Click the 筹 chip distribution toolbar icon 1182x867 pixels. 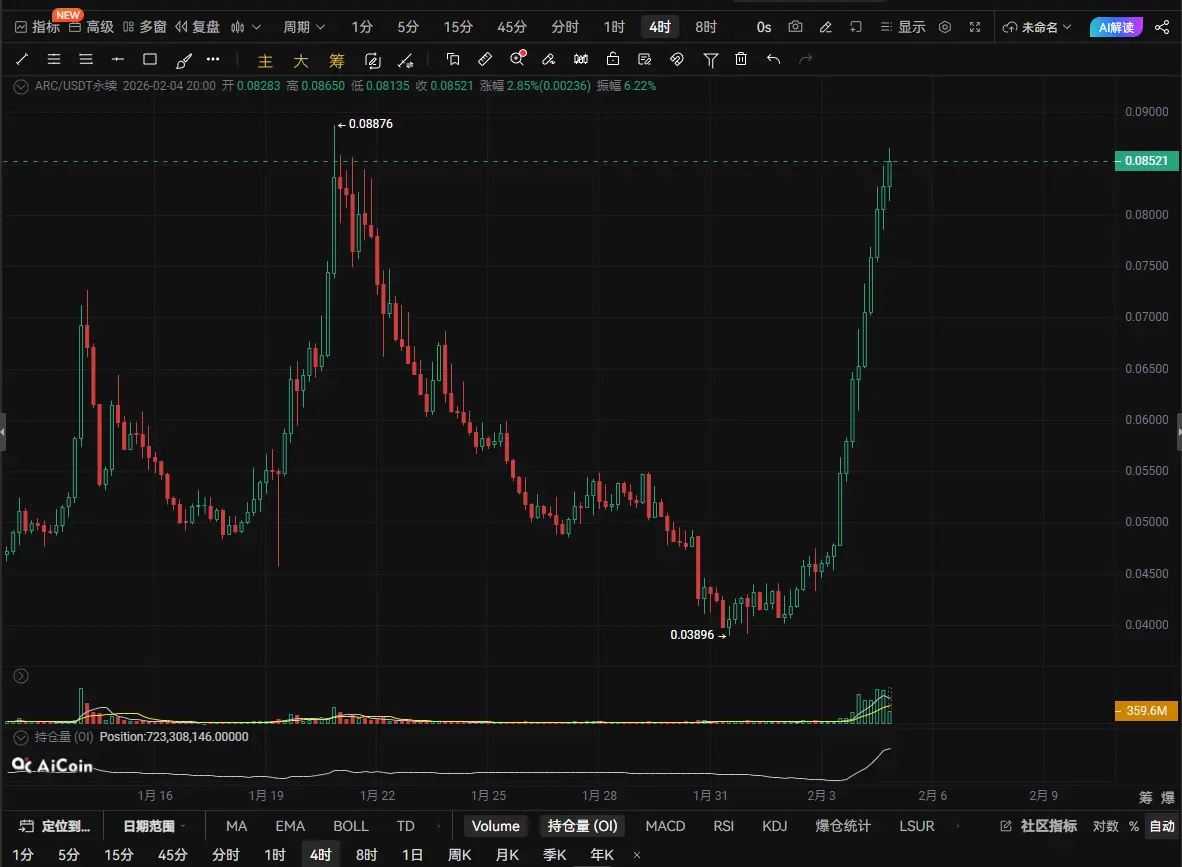pos(336,60)
